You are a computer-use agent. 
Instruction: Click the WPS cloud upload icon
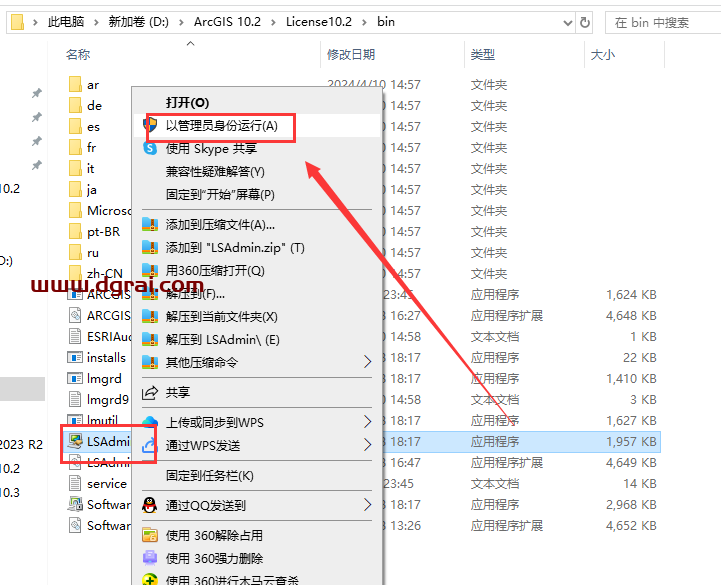click(x=149, y=421)
